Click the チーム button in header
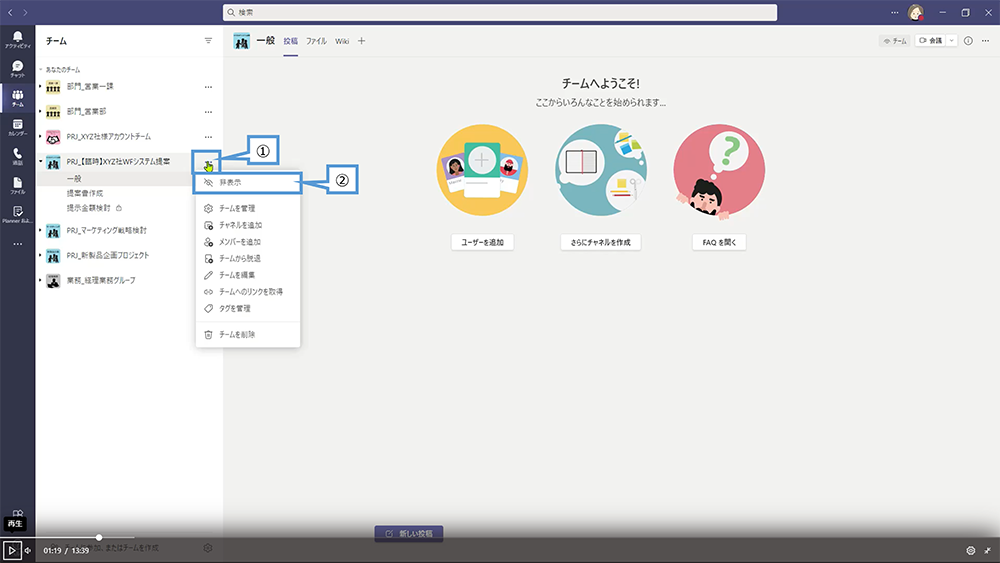The height and width of the screenshot is (563, 1000). pyautogui.click(x=895, y=41)
